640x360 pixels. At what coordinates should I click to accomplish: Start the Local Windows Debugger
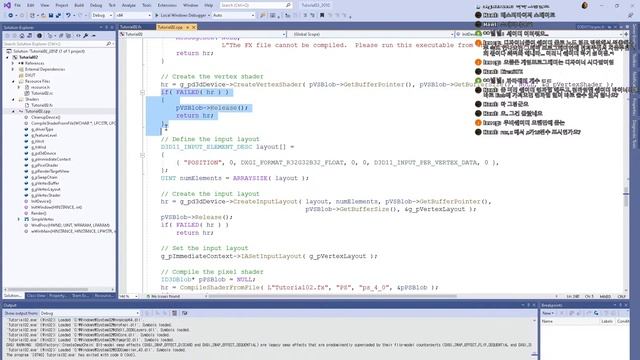[x=180, y=15]
